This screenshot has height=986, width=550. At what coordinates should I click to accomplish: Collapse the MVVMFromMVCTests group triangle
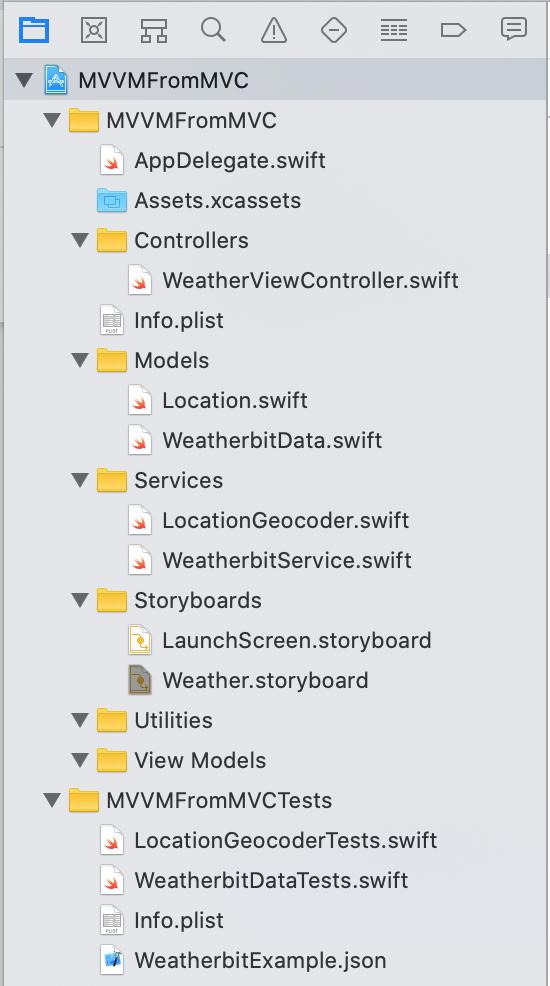click(x=52, y=800)
